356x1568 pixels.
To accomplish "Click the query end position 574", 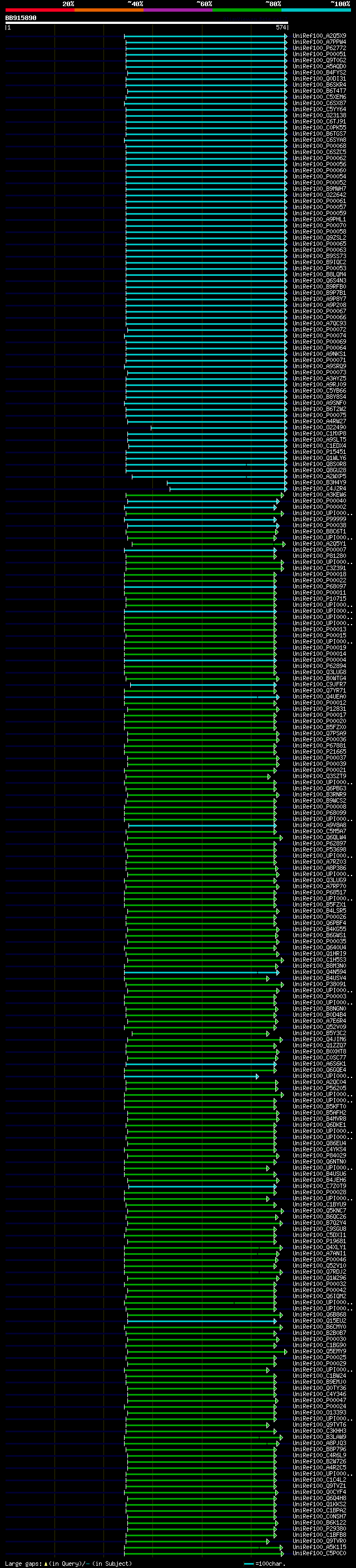I will coord(280,28).
